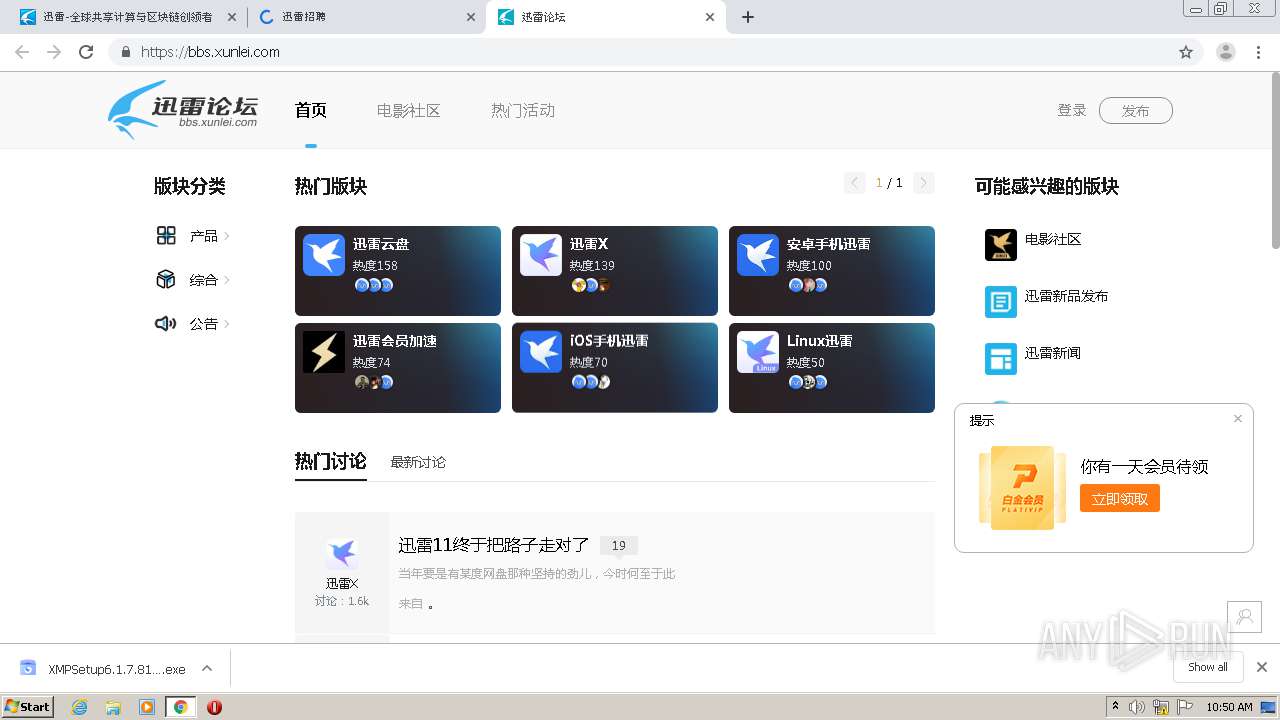Click the 登录 login link

(x=1072, y=110)
